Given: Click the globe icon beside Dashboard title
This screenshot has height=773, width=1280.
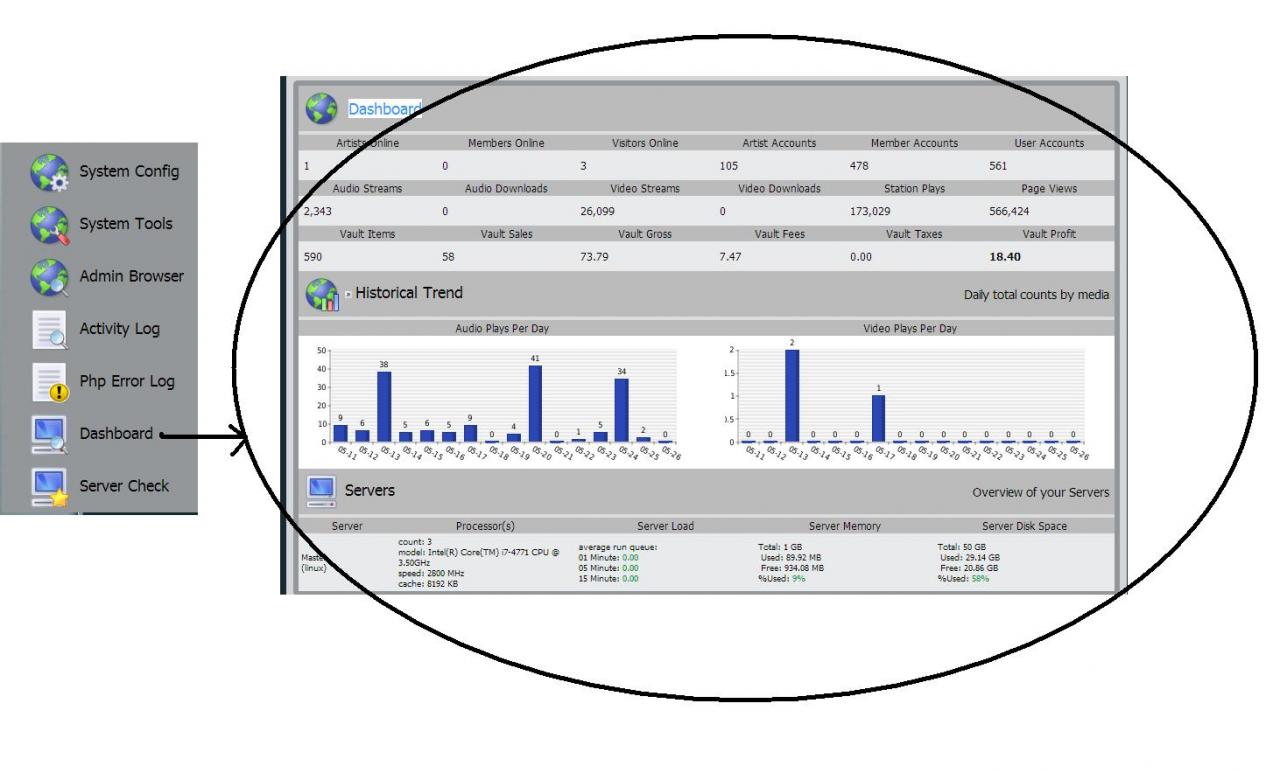Looking at the screenshot, I should point(321,108).
